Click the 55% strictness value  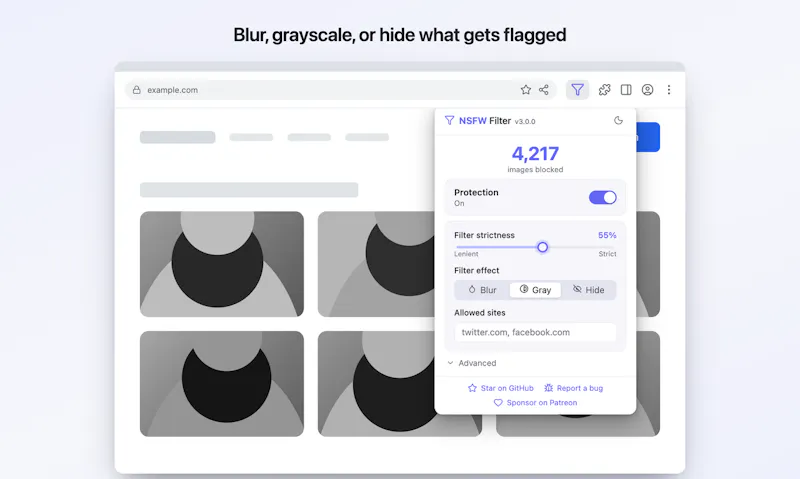coord(607,235)
